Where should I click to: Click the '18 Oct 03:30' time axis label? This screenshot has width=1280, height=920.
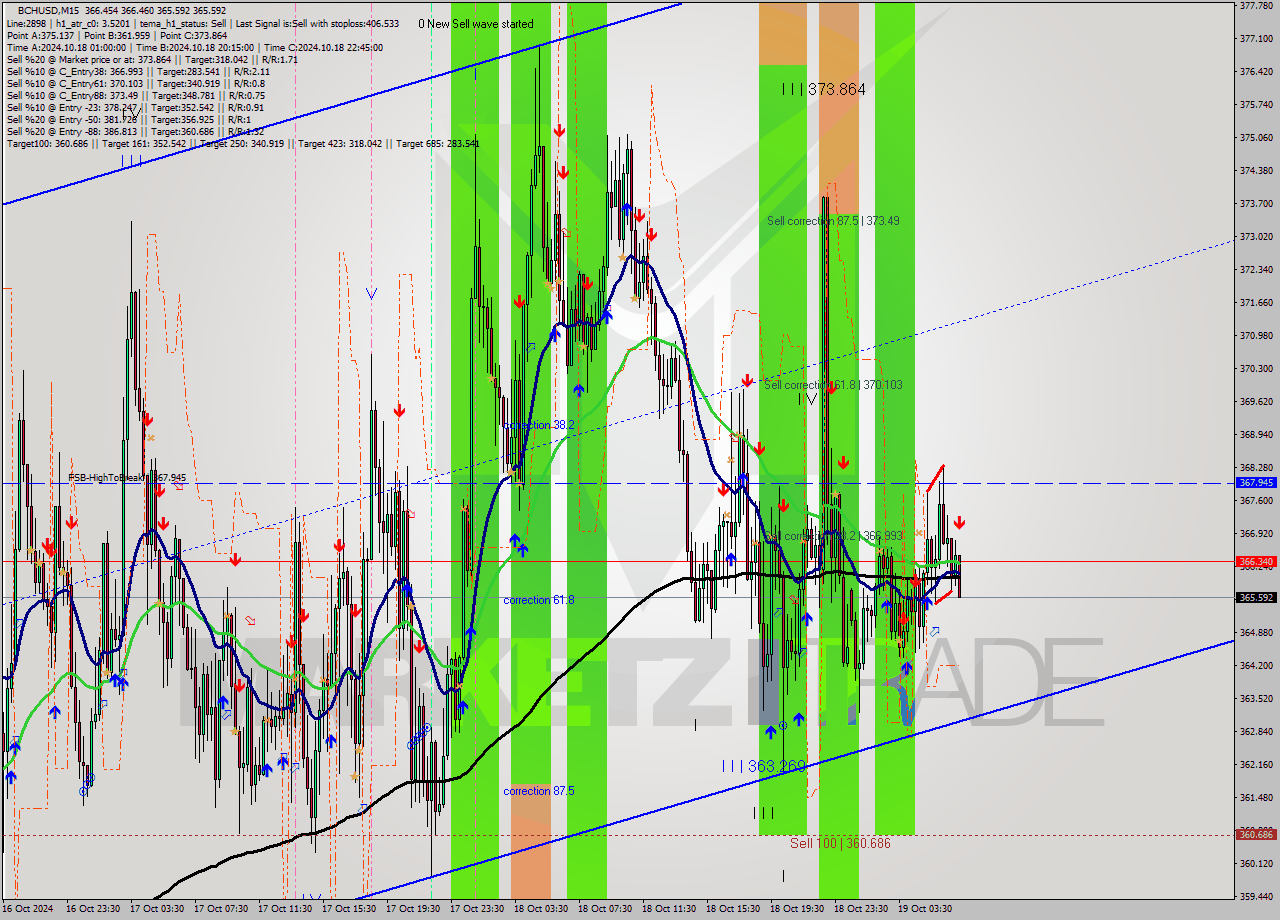(541, 909)
